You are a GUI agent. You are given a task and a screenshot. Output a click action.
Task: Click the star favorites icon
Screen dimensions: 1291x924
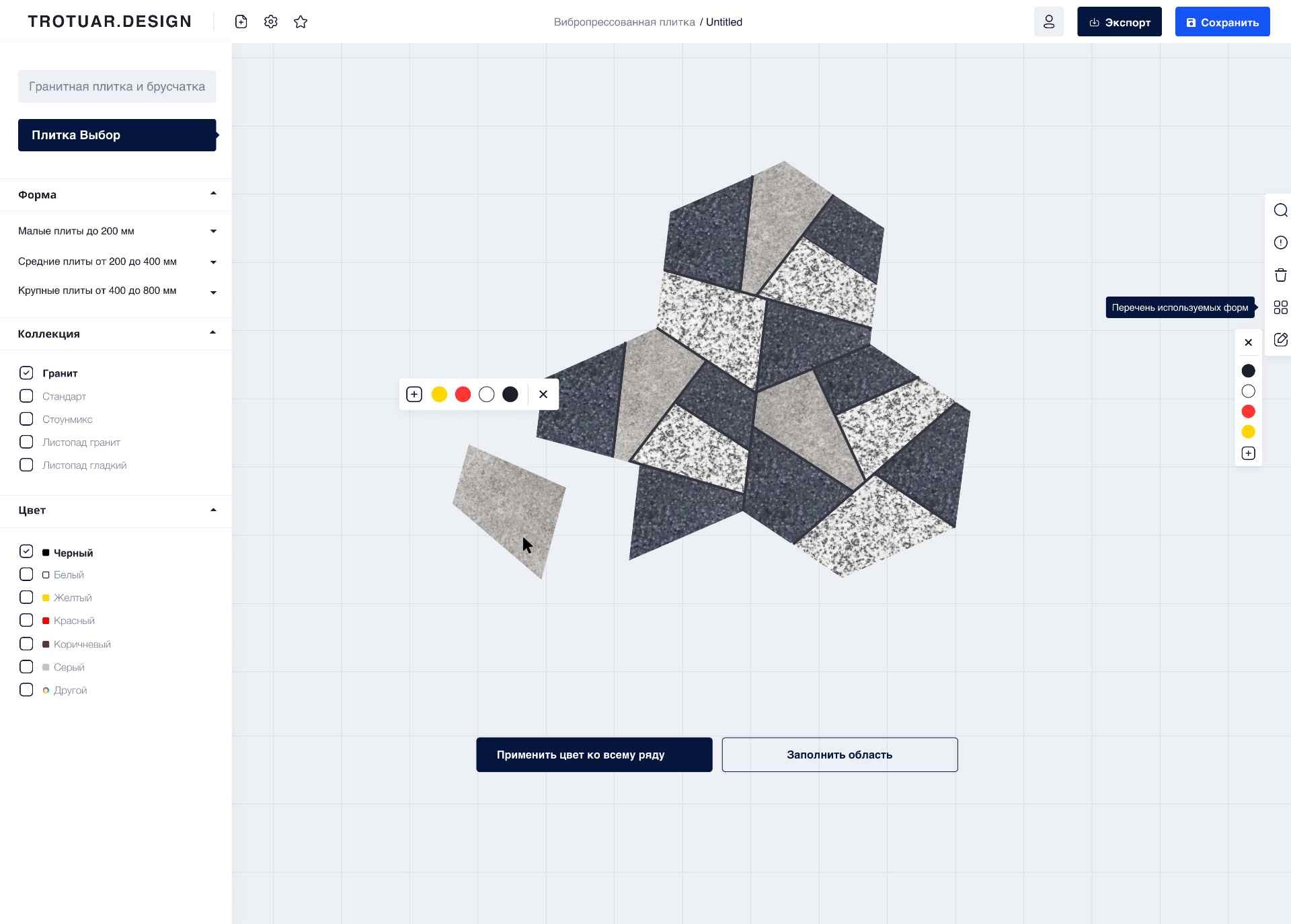click(301, 22)
